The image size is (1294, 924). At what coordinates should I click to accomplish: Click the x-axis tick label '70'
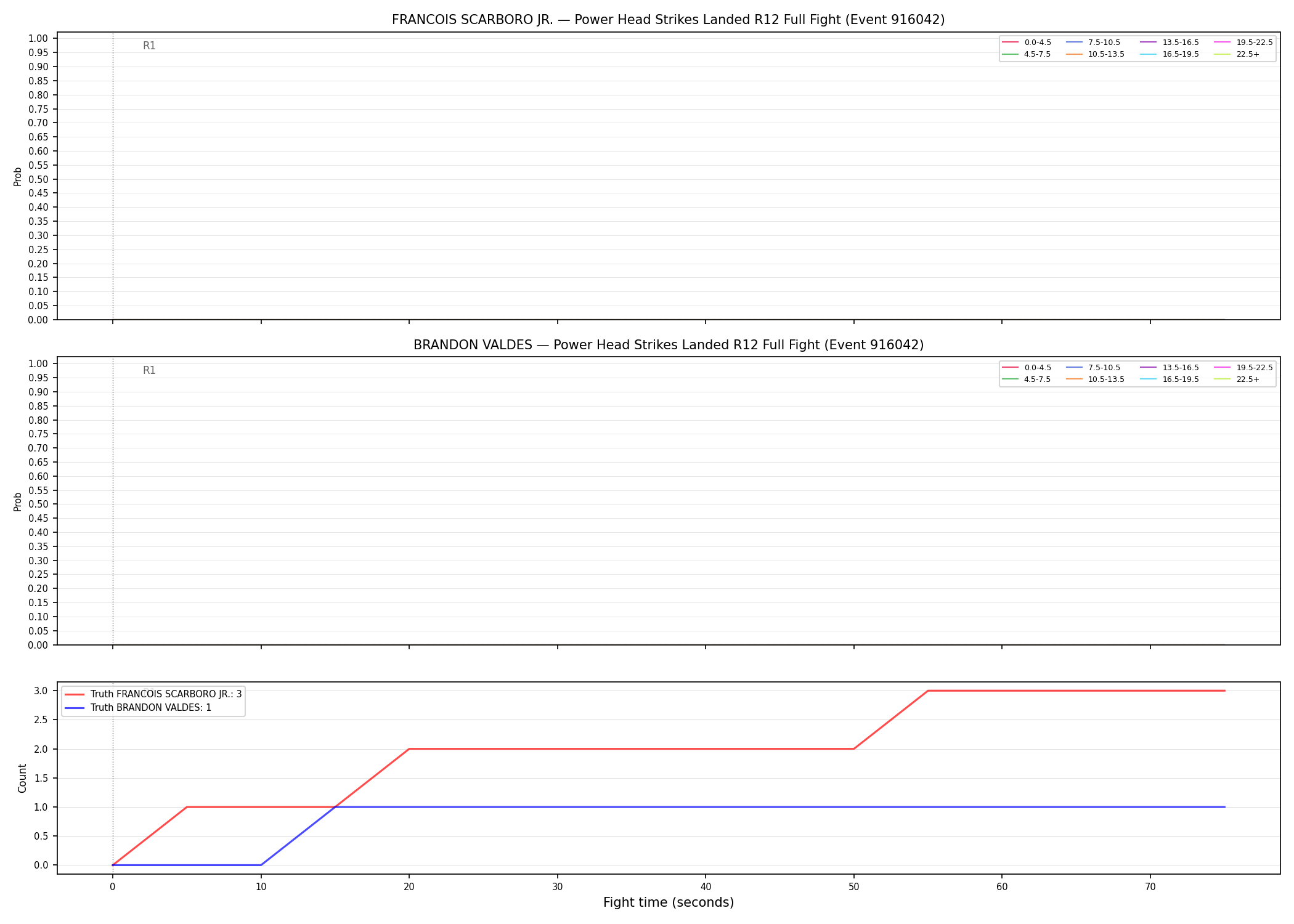tap(1150, 887)
